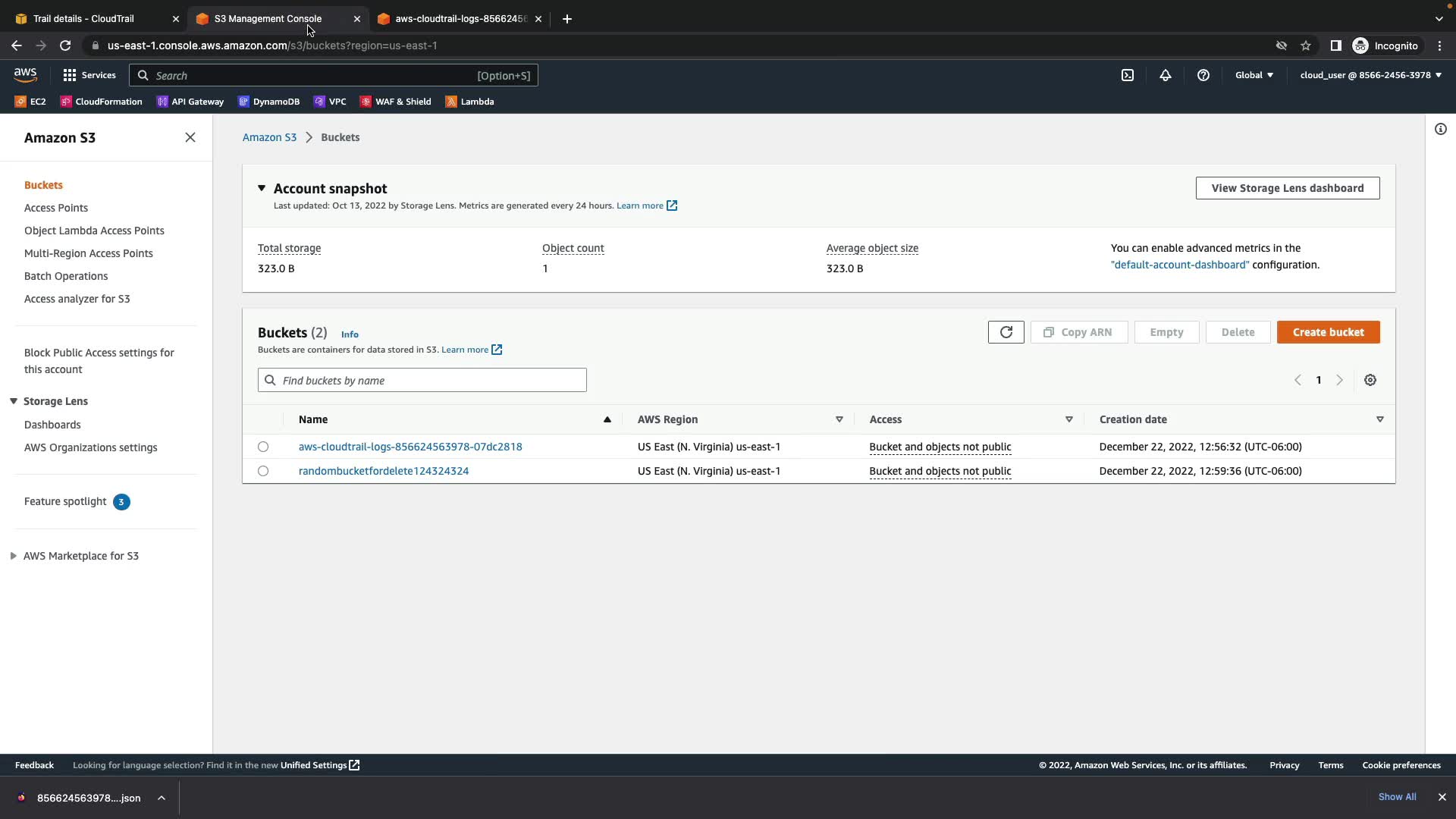Click the Find buckets by name field
This screenshot has height=819, width=1456.
(428, 380)
